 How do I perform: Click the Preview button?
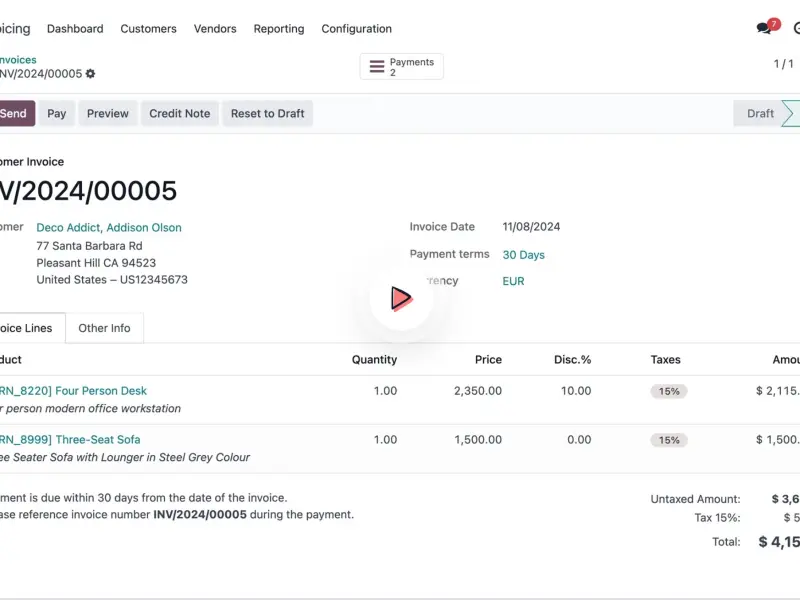click(x=108, y=114)
